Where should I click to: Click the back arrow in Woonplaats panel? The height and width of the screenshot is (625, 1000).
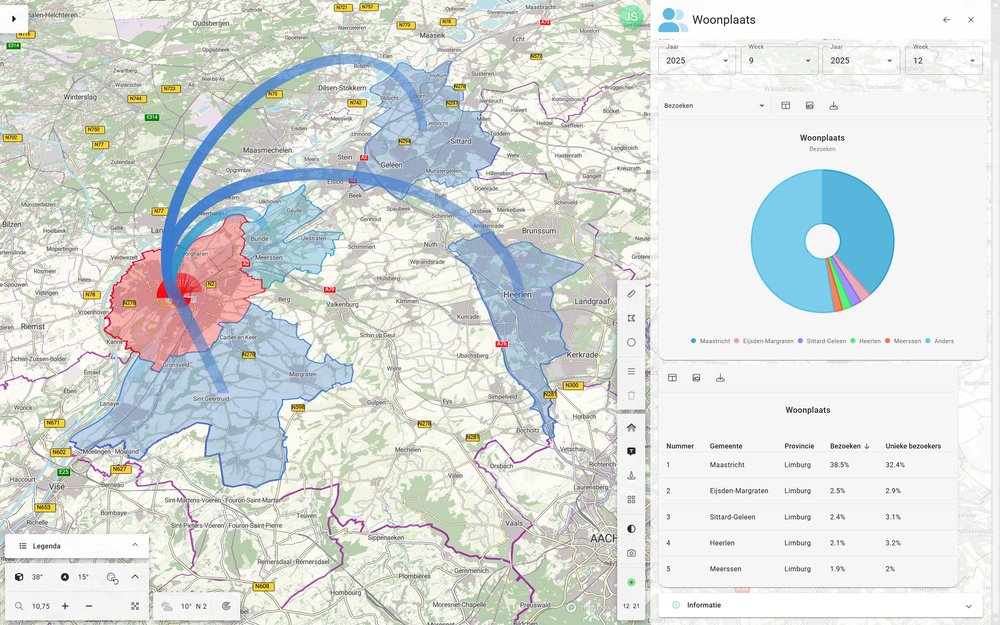click(x=948, y=19)
